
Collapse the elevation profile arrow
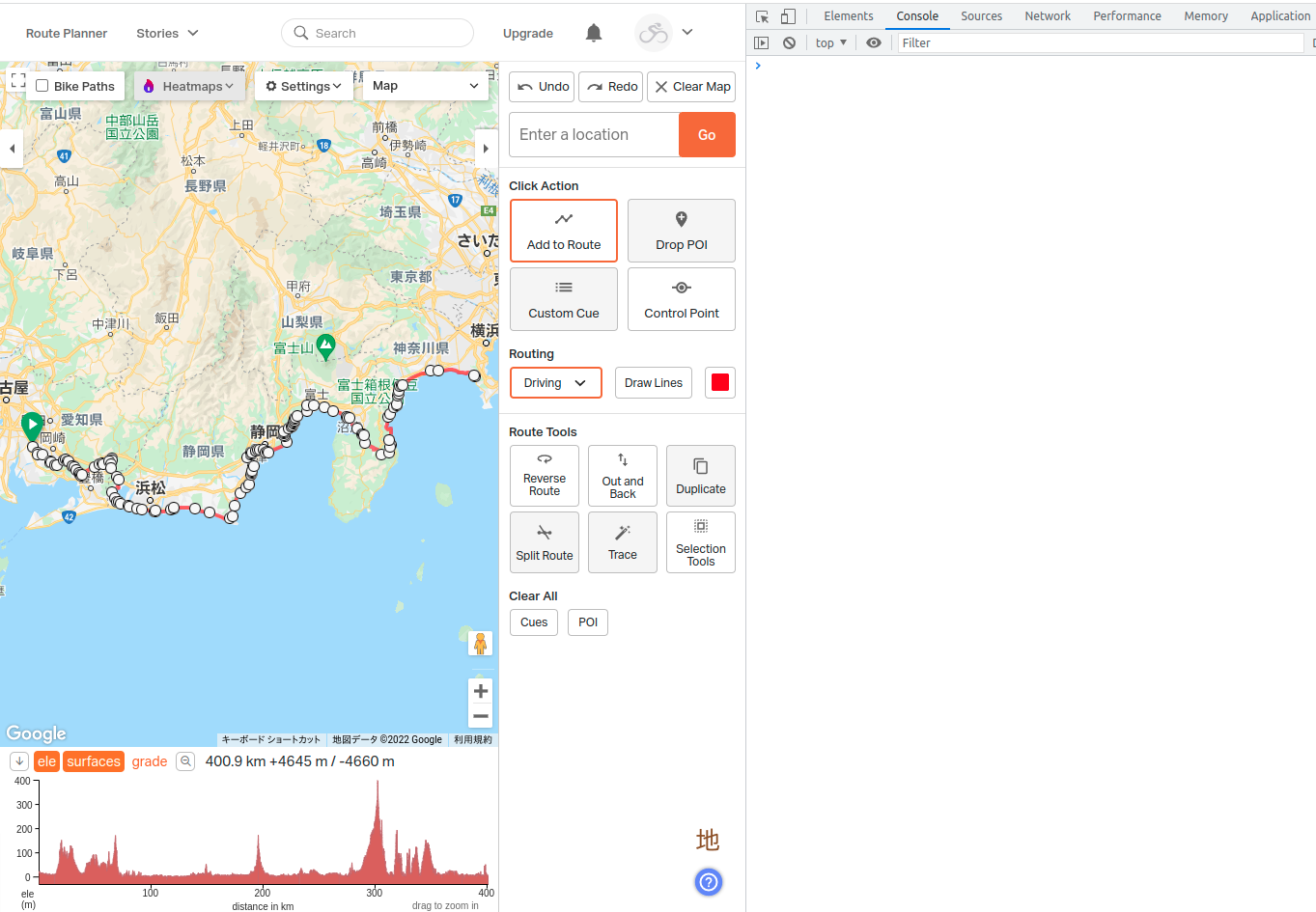(19, 761)
